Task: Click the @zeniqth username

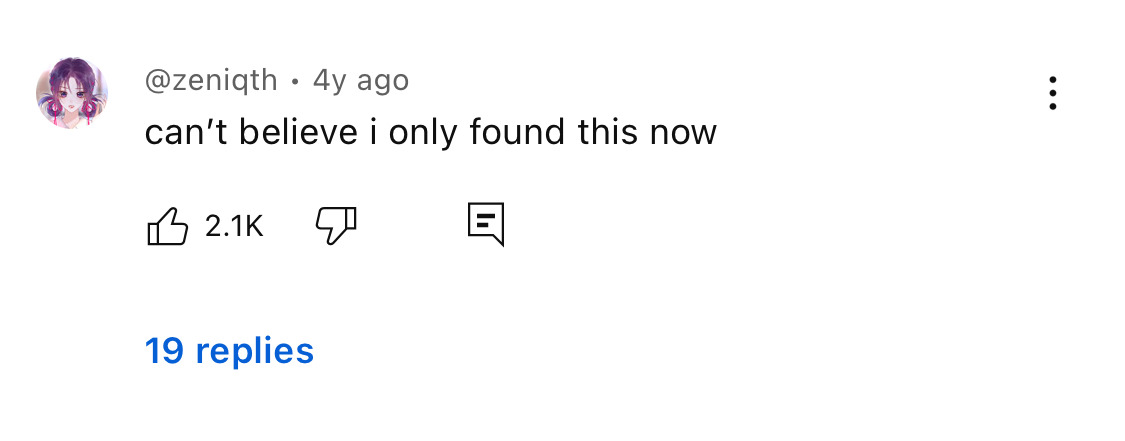Action: coord(211,80)
